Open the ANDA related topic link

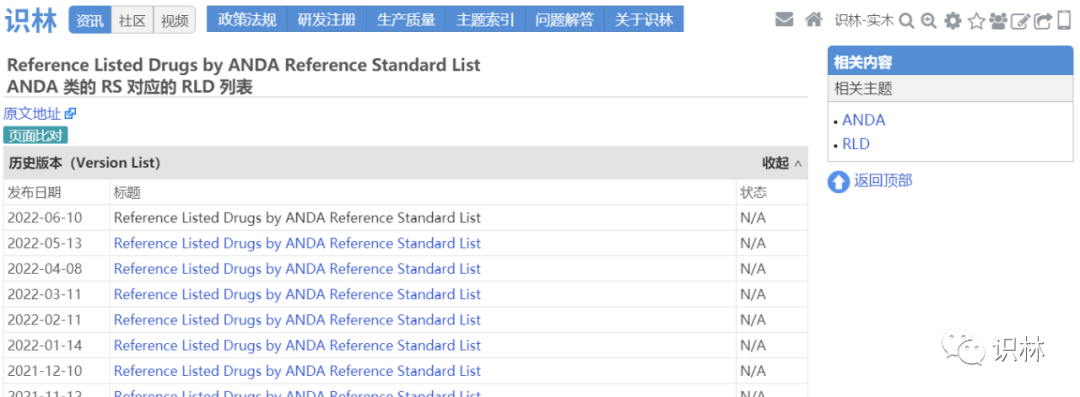pyautogui.click(x=864, y=120)
